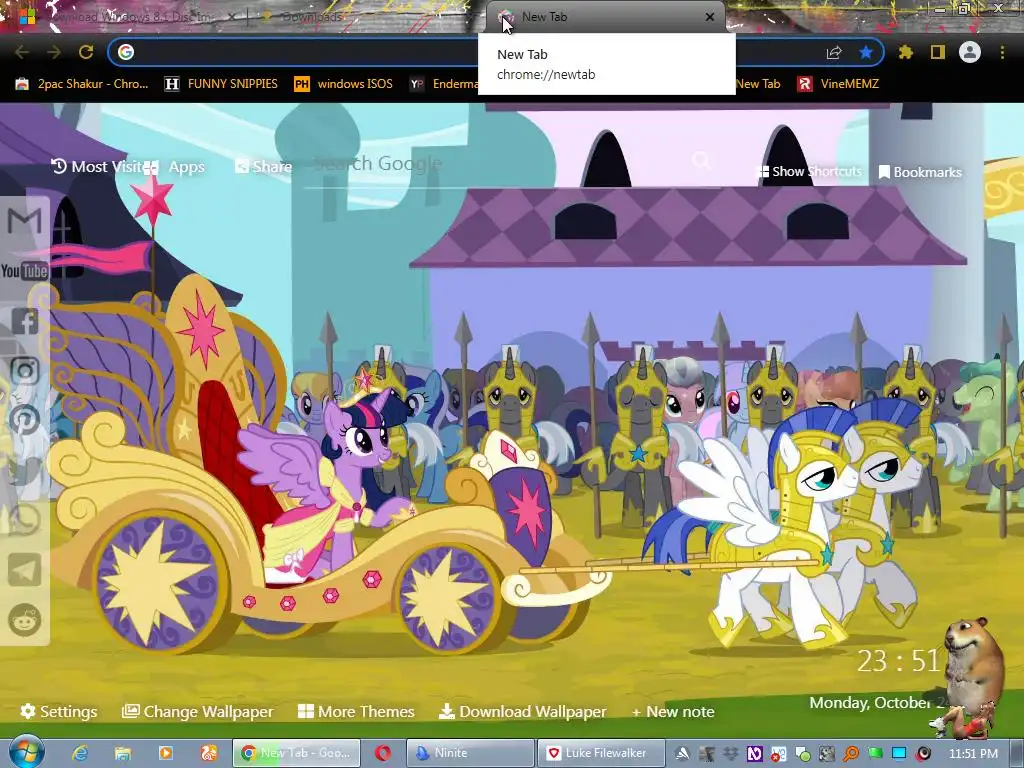Open the Bookmarks panel on the page
1024x768 pixels.
[920, 172]
